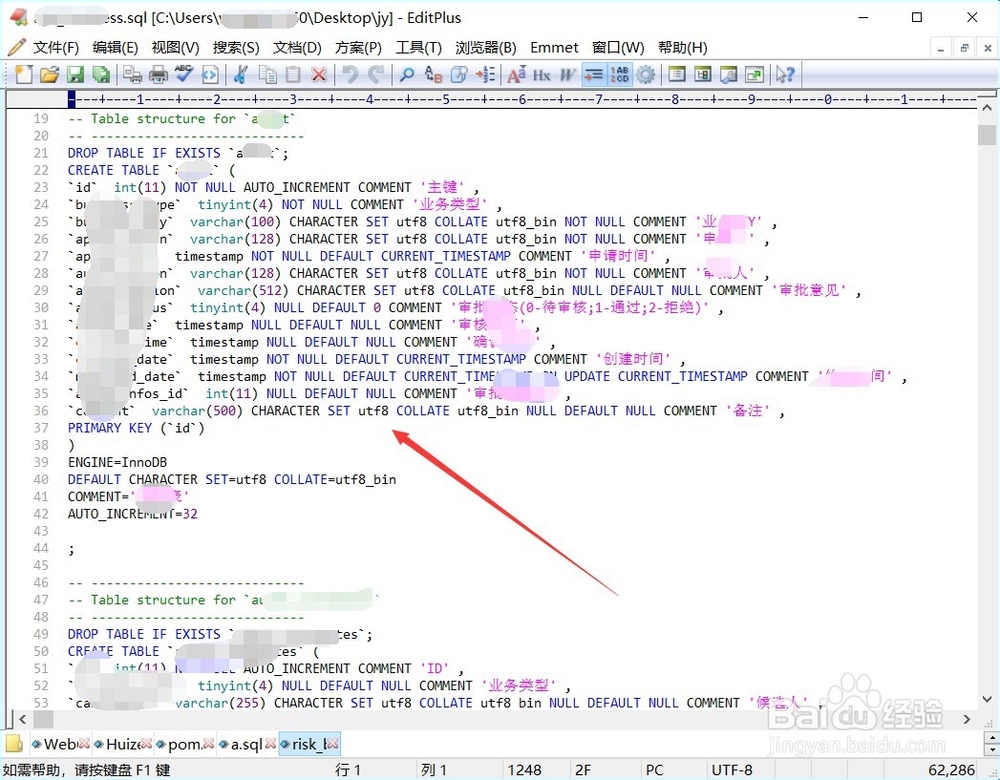Copy selection toolbar icon
This screenshot has height=780, width=1000.
[x=267, y=75]
